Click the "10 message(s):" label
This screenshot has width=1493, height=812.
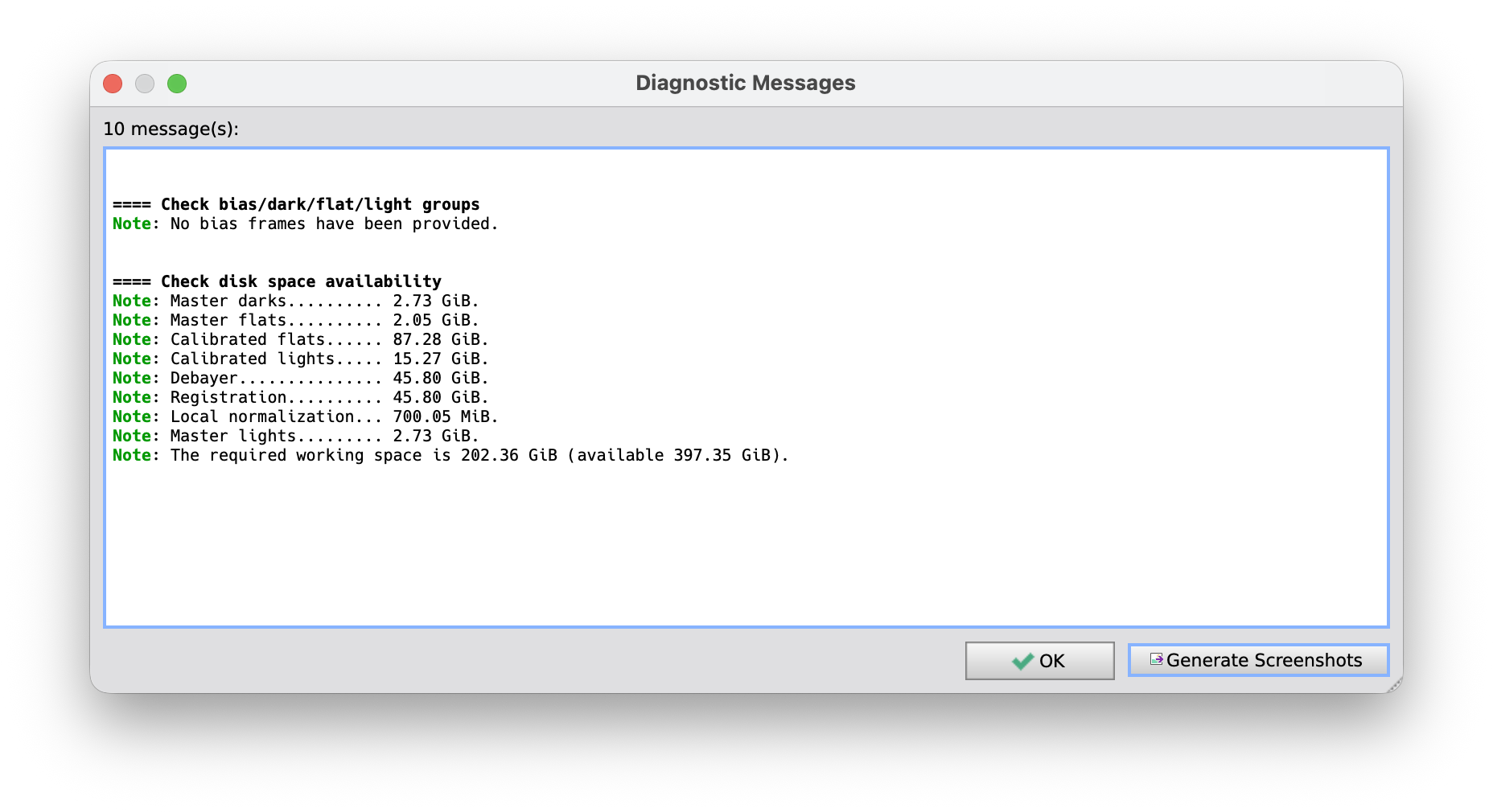pos(171,129)
